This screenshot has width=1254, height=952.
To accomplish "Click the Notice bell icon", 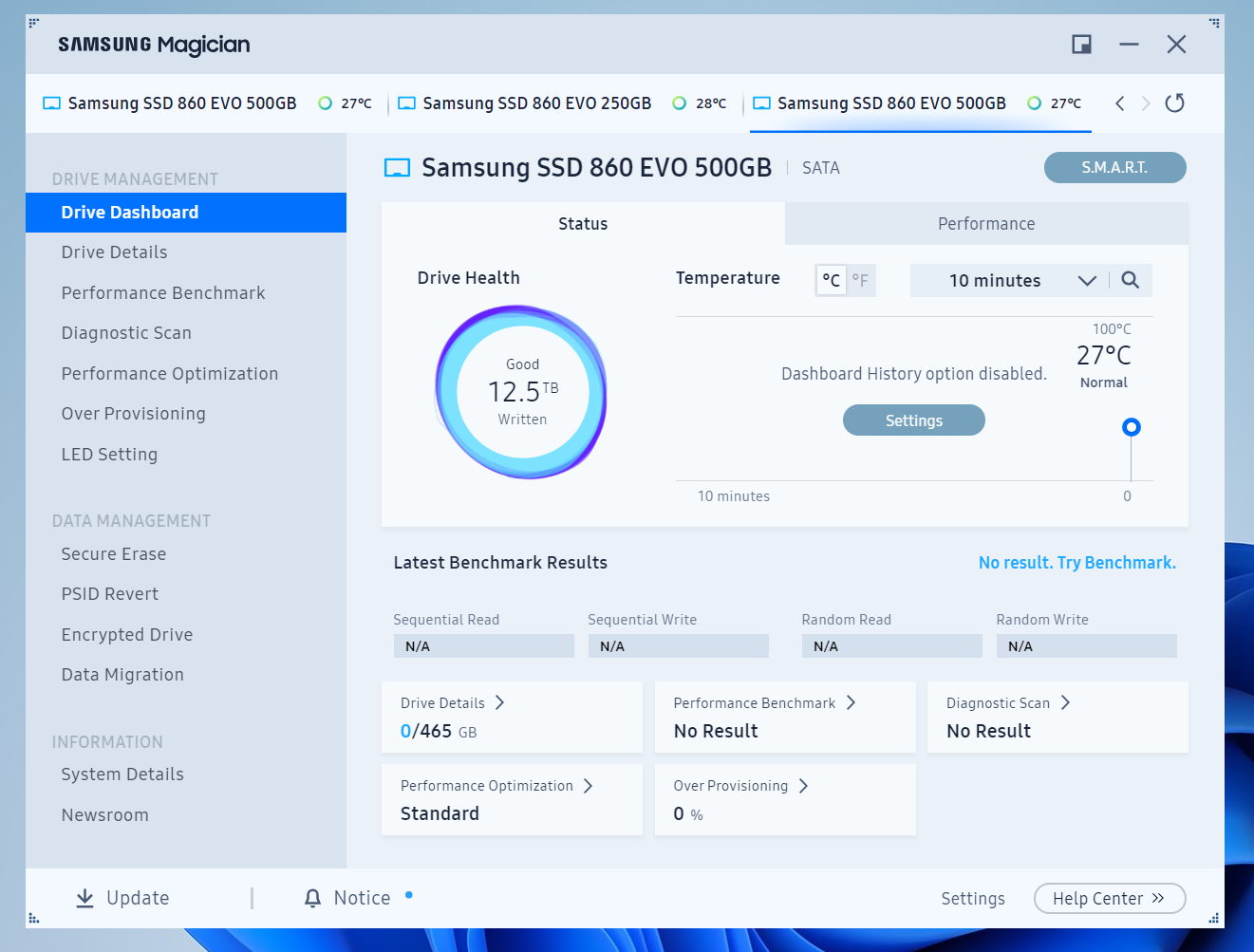I will click(312, 898).
